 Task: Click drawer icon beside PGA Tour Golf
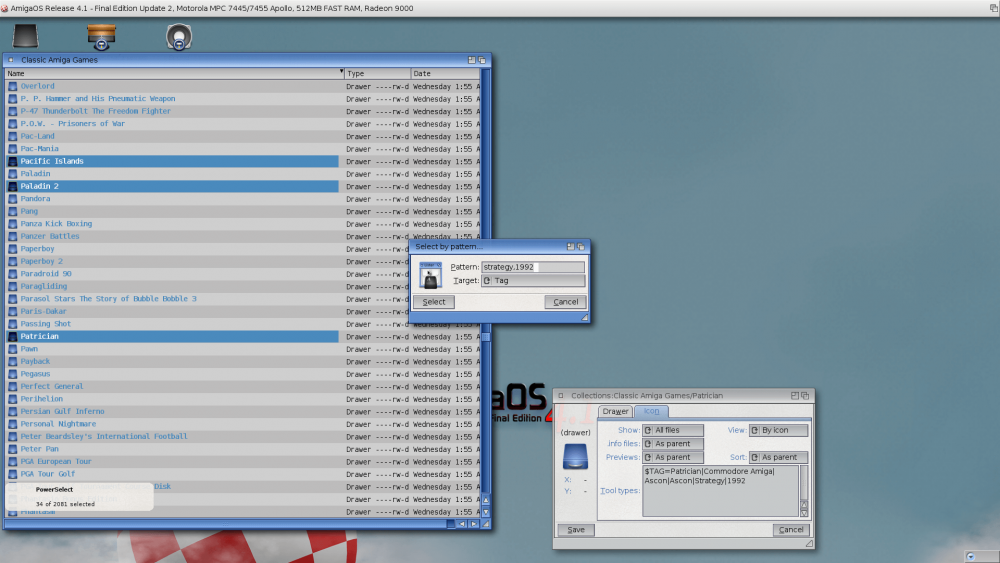[13, 474]
